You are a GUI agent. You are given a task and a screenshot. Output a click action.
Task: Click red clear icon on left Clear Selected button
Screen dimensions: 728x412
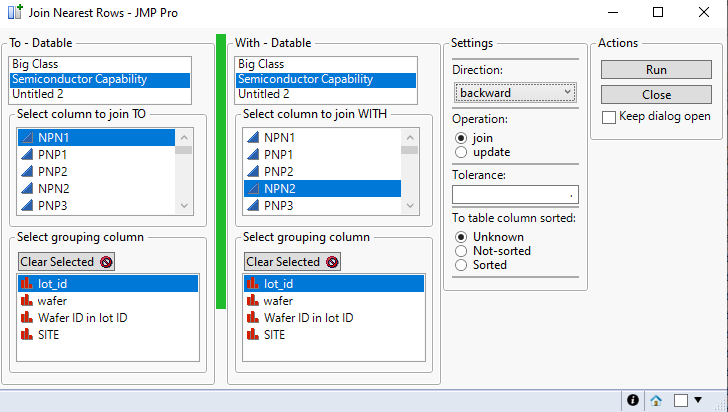(x=105, y=262)
